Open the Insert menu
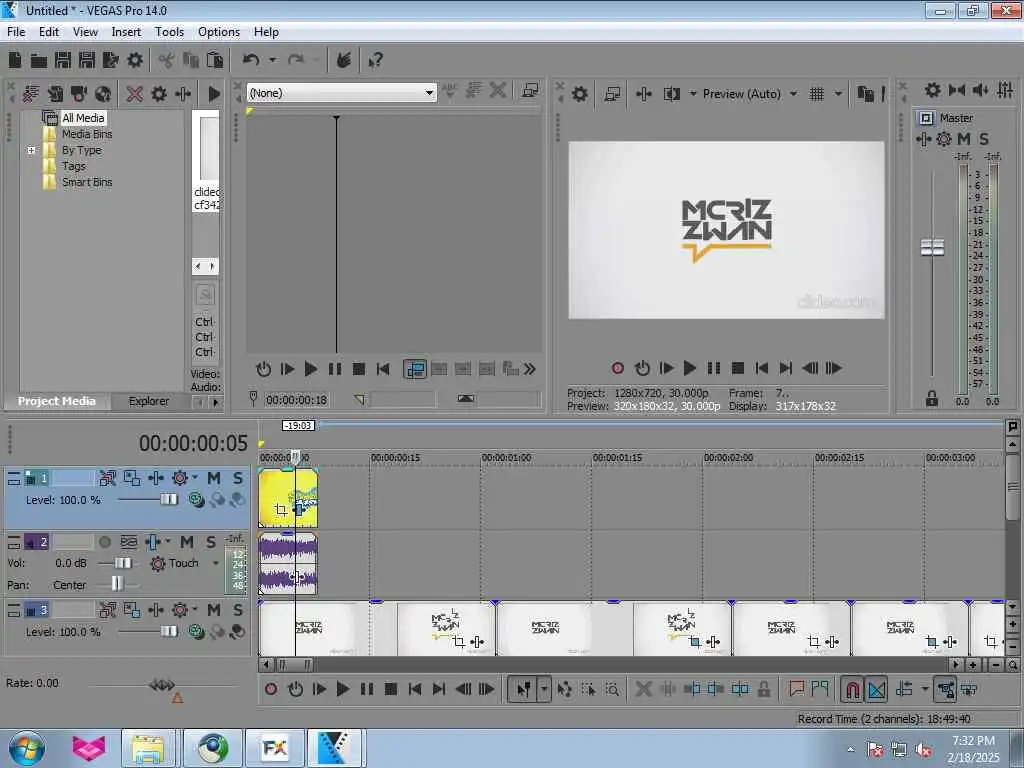1024x768 pixels. pyautogui.click(x=126, y=32)
